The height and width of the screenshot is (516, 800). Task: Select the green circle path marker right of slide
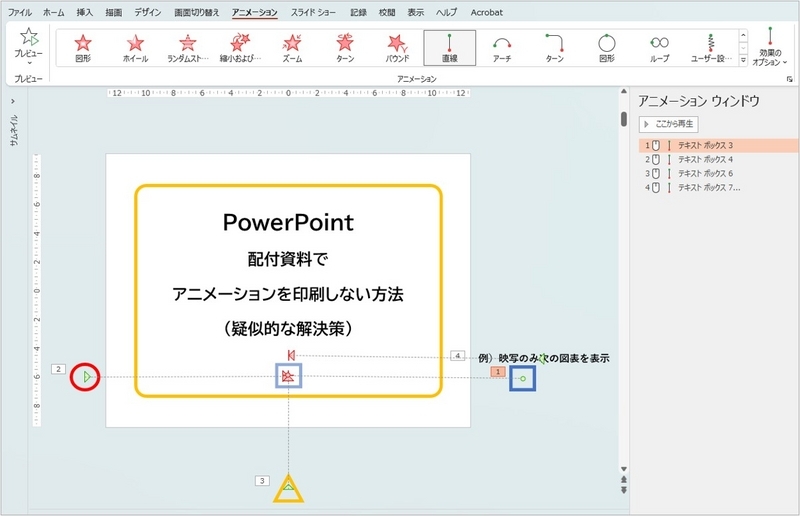click(522, 378)
